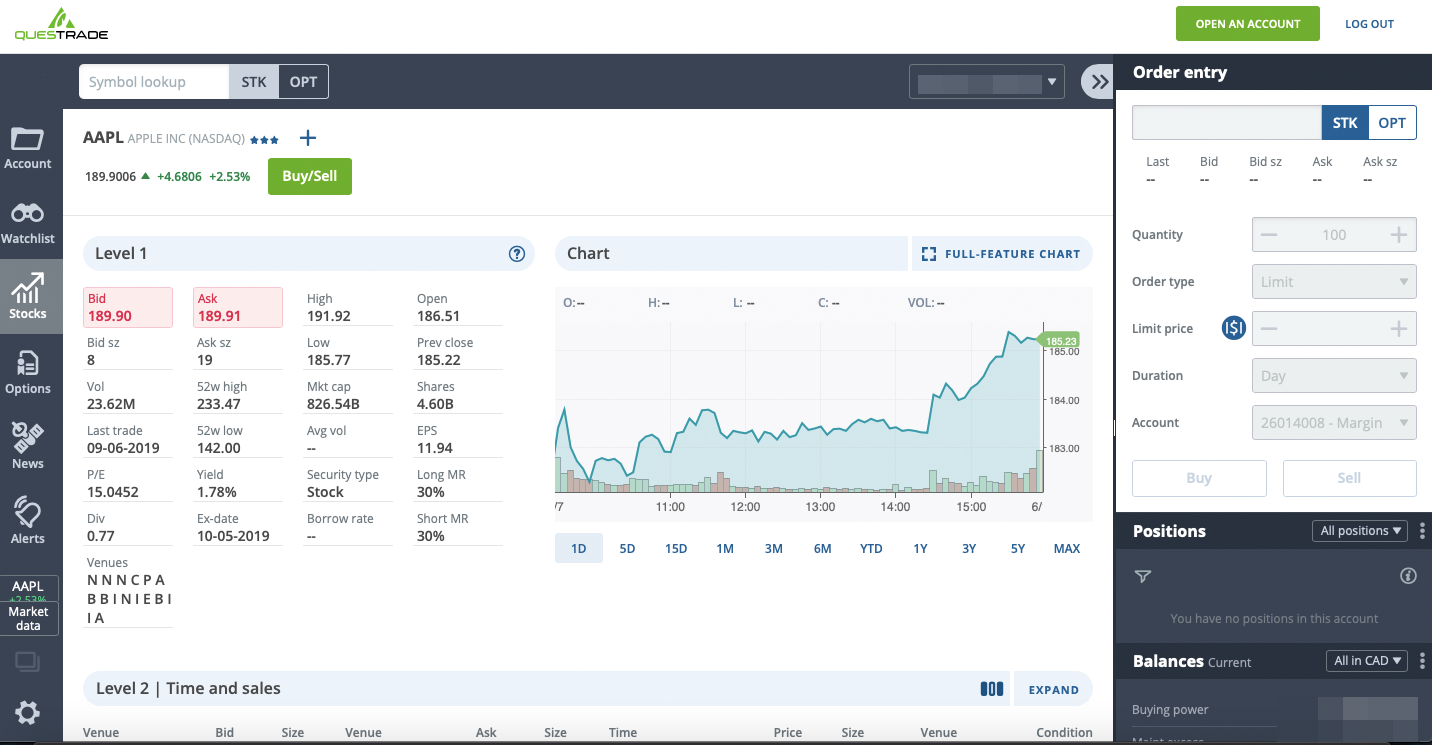Add AAPL to watchlist with plus icon
This screenshot has height=745, width=1432.
tap(308, 138)
